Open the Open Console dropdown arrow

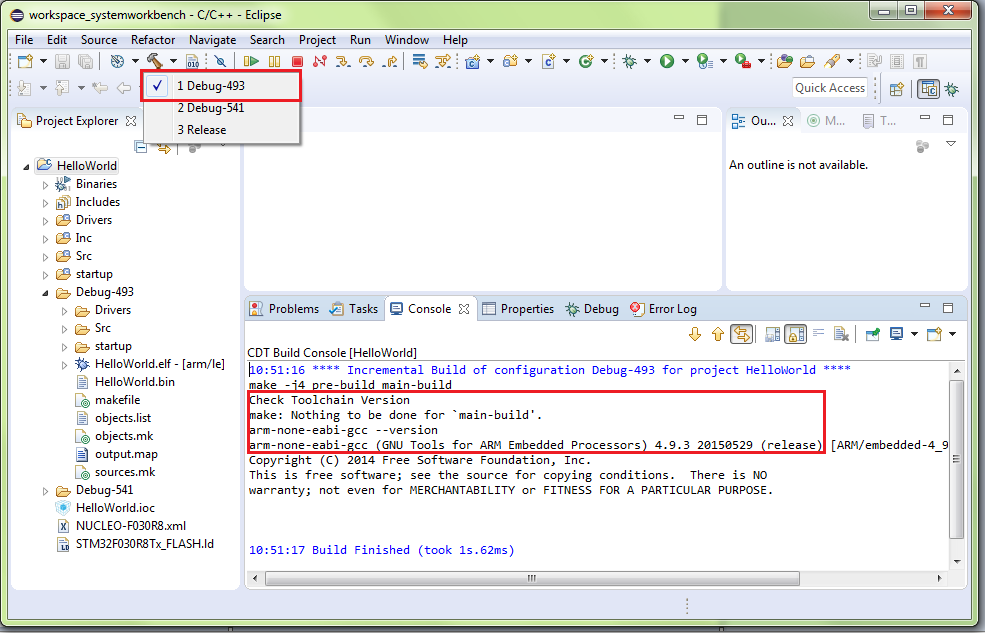(x=952, y=334)
